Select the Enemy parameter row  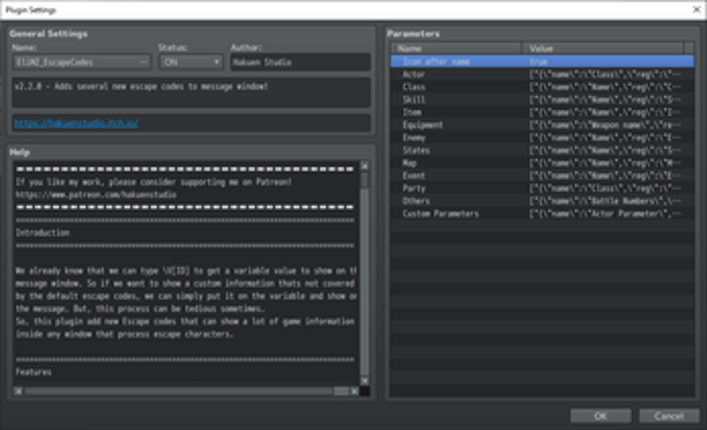542,137
